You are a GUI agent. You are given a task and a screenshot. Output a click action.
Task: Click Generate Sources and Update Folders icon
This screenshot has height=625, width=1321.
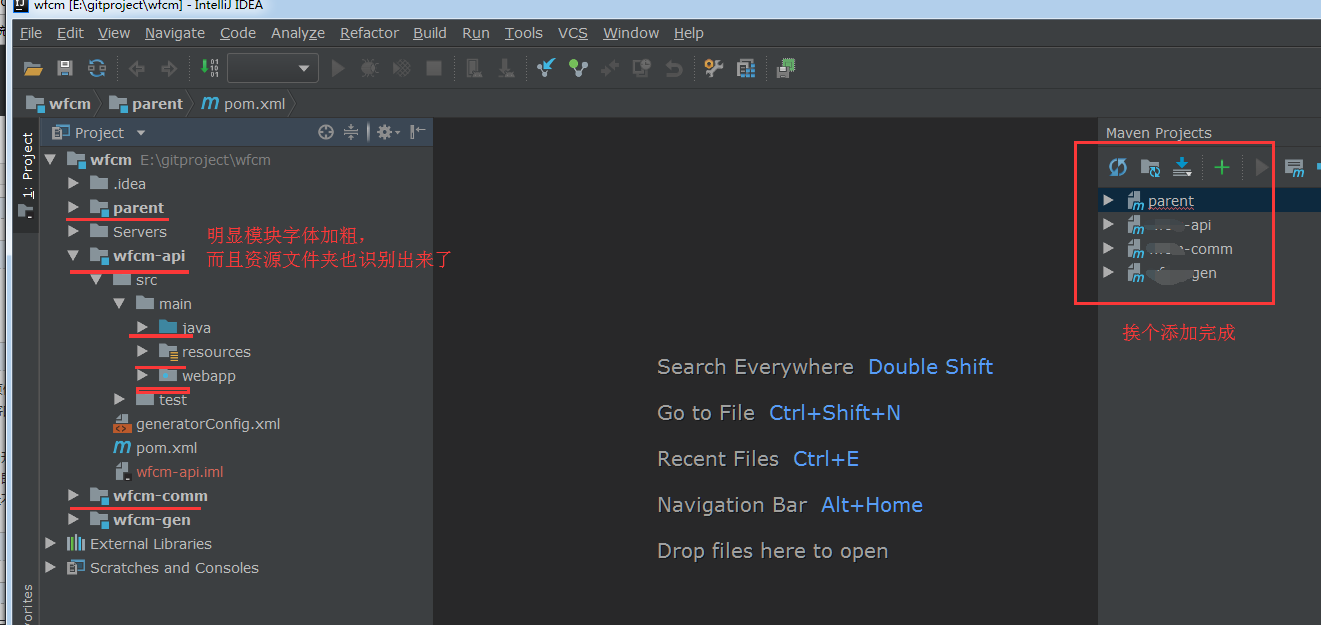pyautogui.click(x=1150, y=168)
